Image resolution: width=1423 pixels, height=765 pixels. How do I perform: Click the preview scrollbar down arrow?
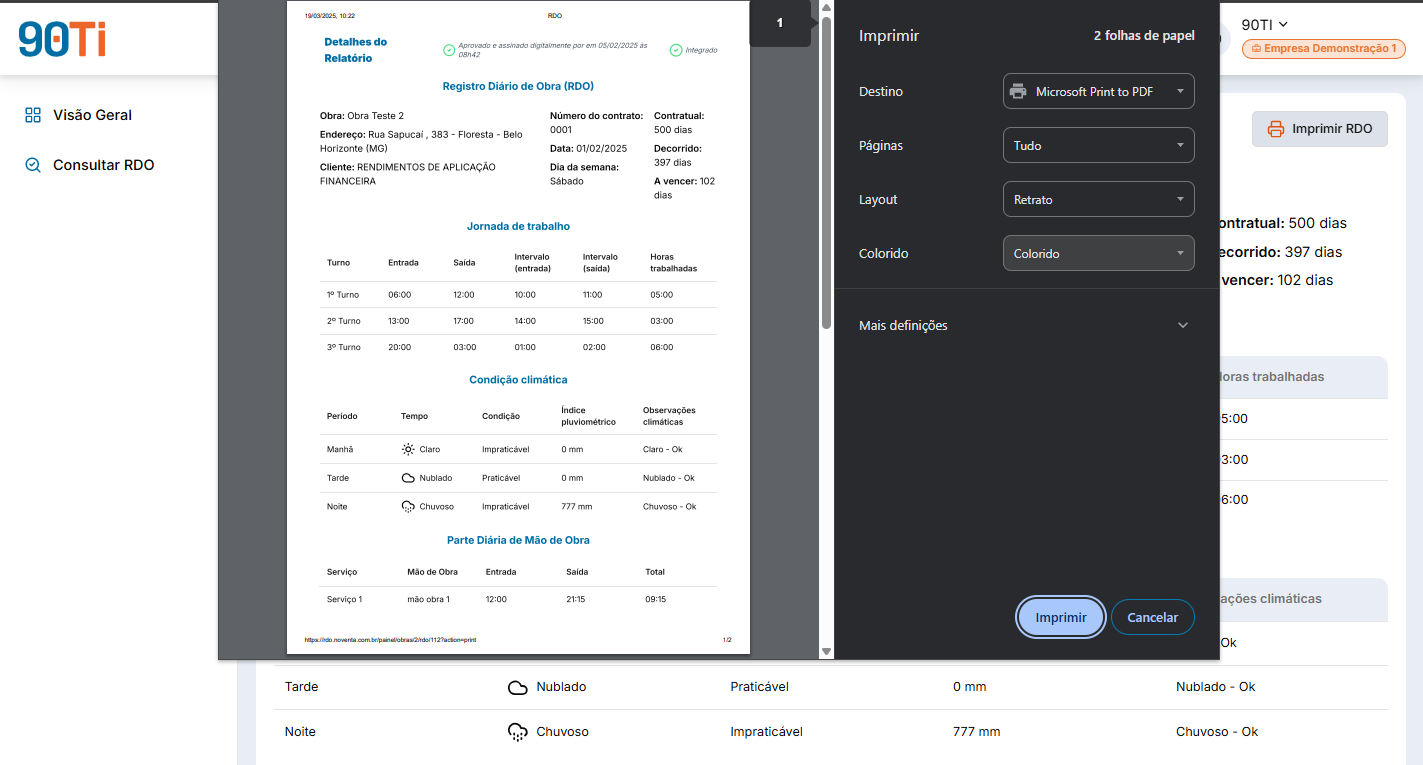(x=826, y=652)
